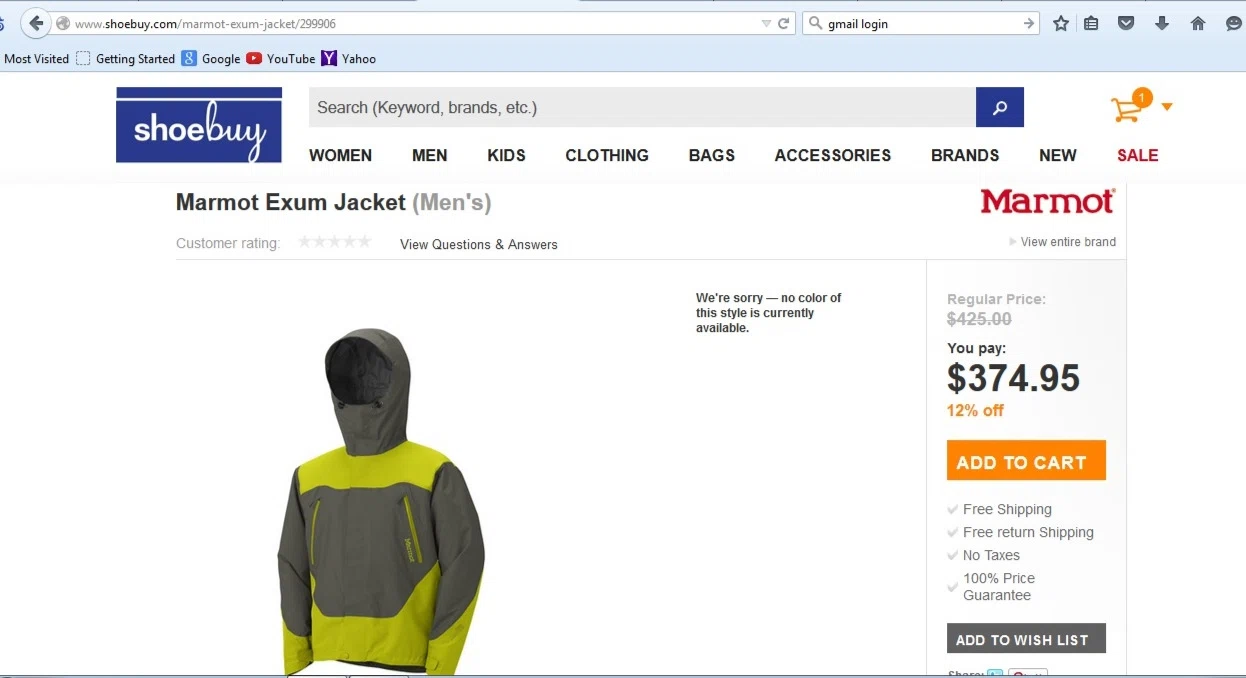The height and width of the screenshot is (678, 1246).
Task: Focus the shoebuy keyword search field
Action: tap(642, 107)
